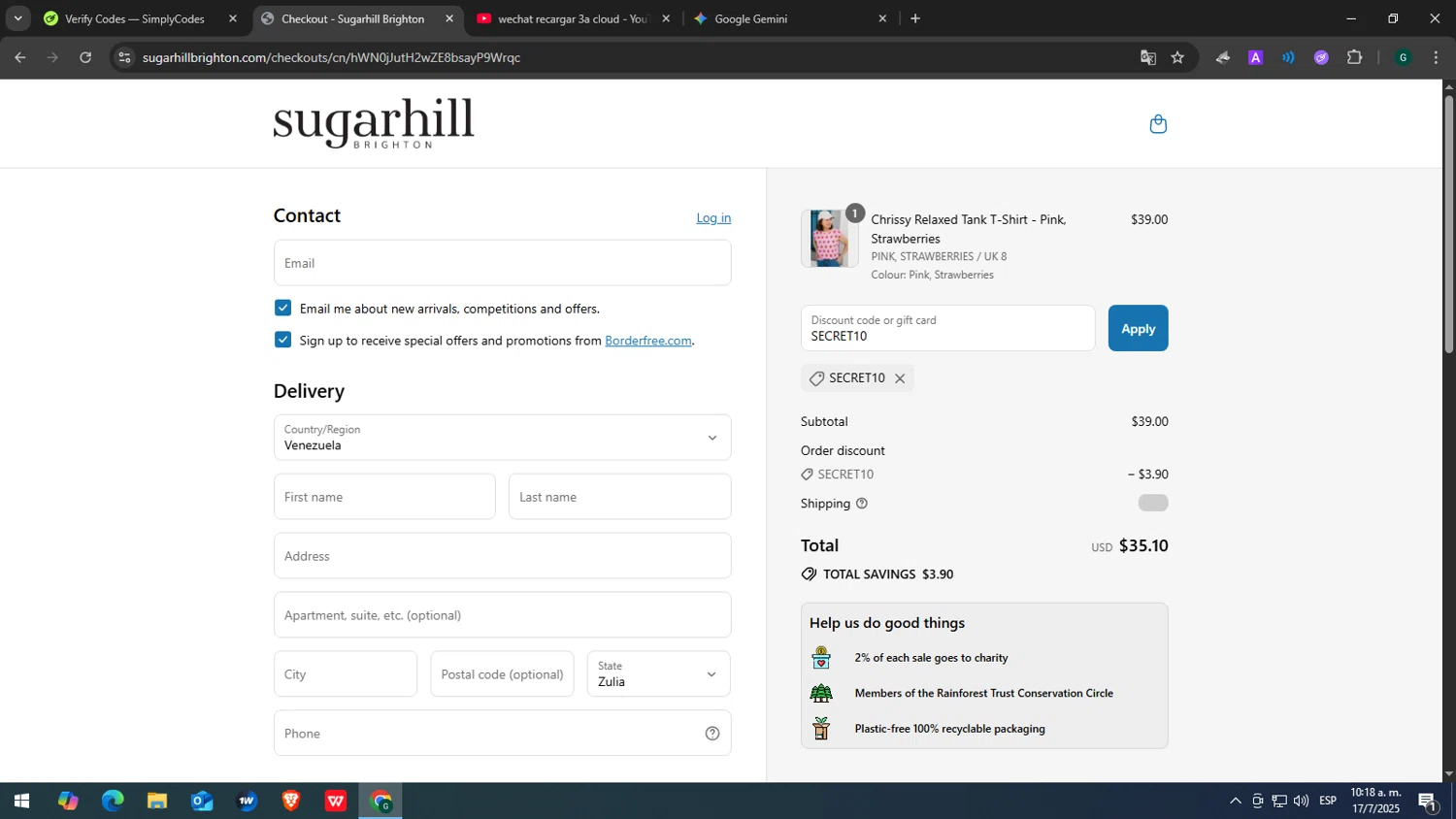Click the Apply discount button
1456x819 pixels.
pos(1138,328)
